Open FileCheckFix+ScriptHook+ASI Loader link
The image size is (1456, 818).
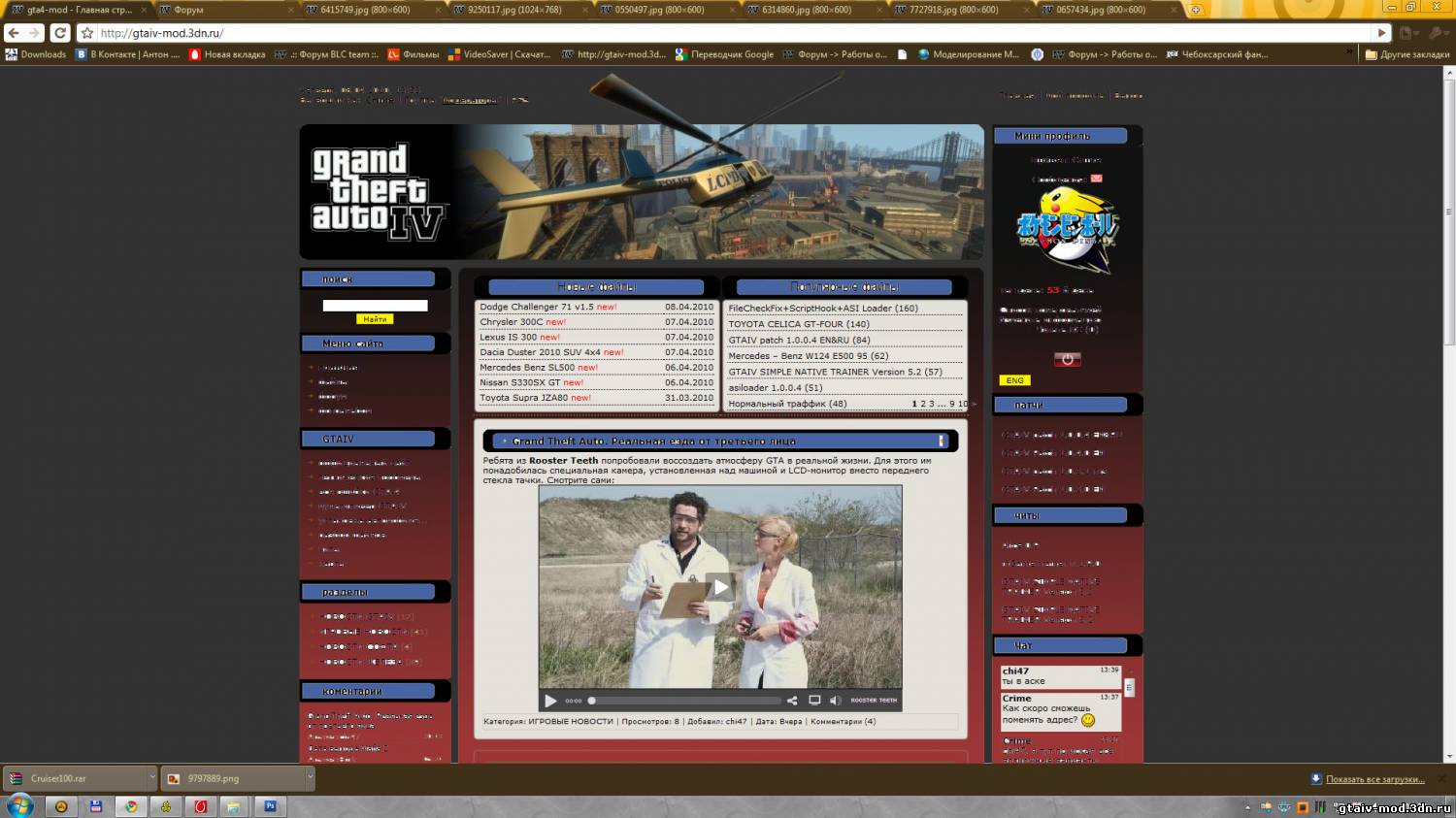click(810, 309)
